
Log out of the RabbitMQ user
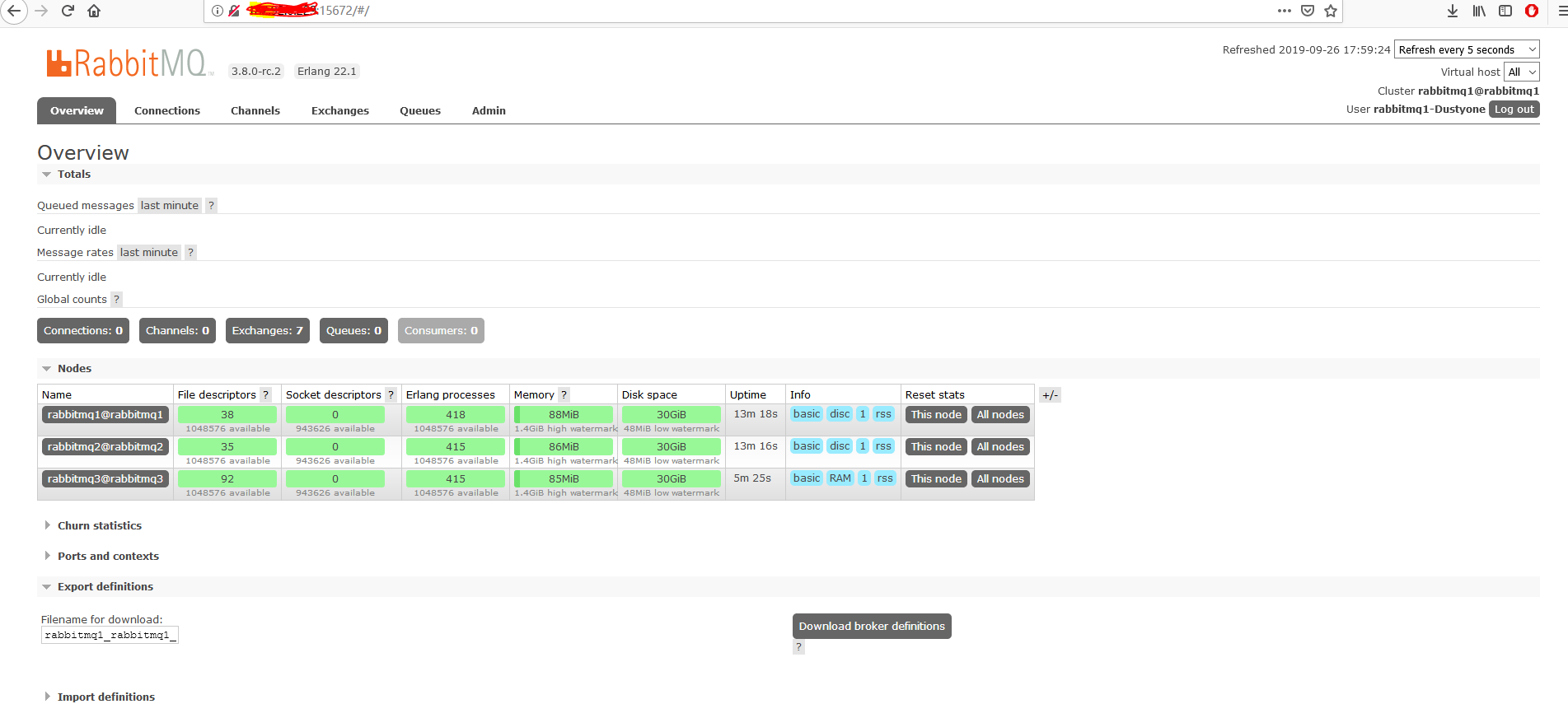tap(1514, 110)
